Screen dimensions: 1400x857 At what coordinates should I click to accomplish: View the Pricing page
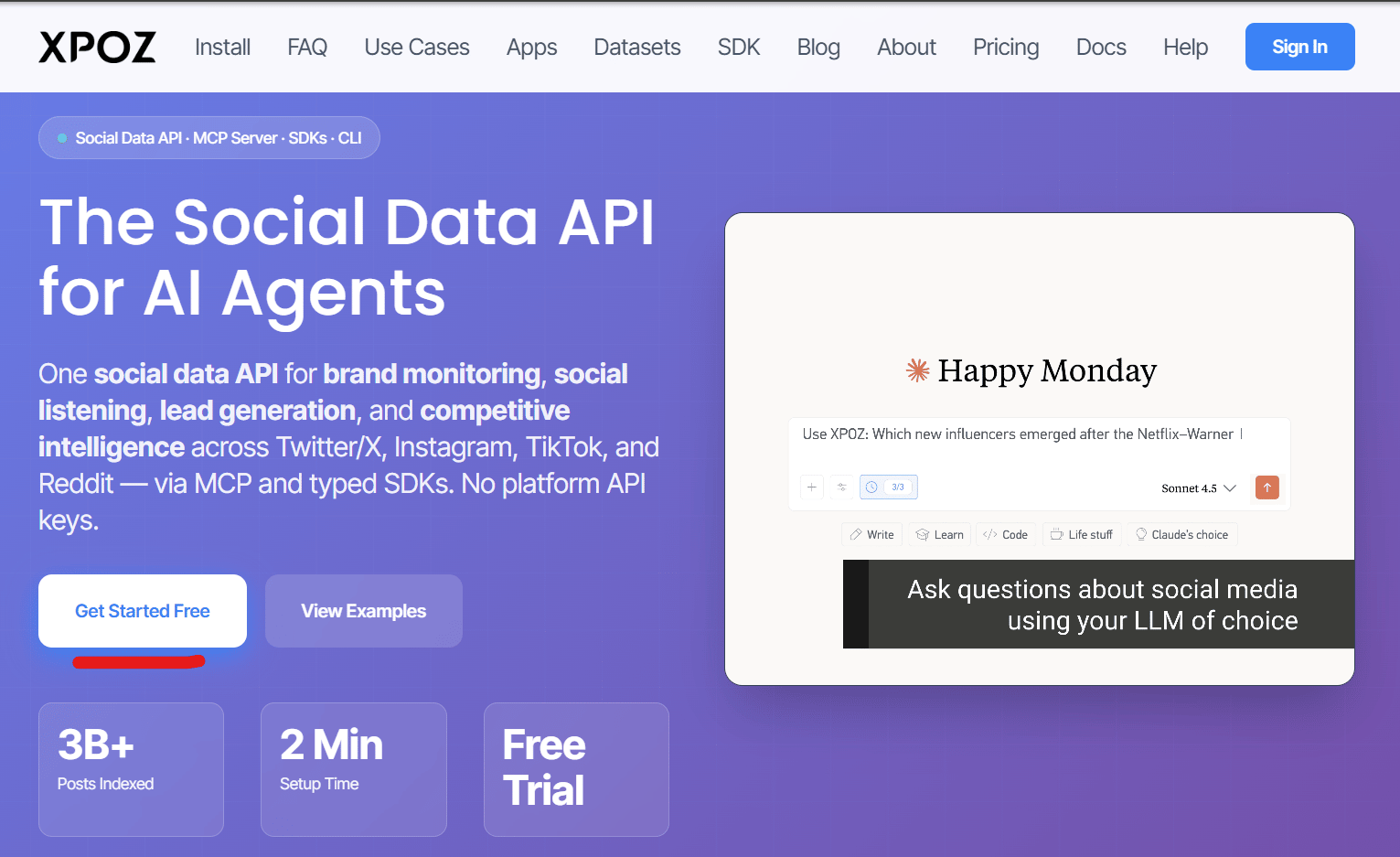[1006, 47]
